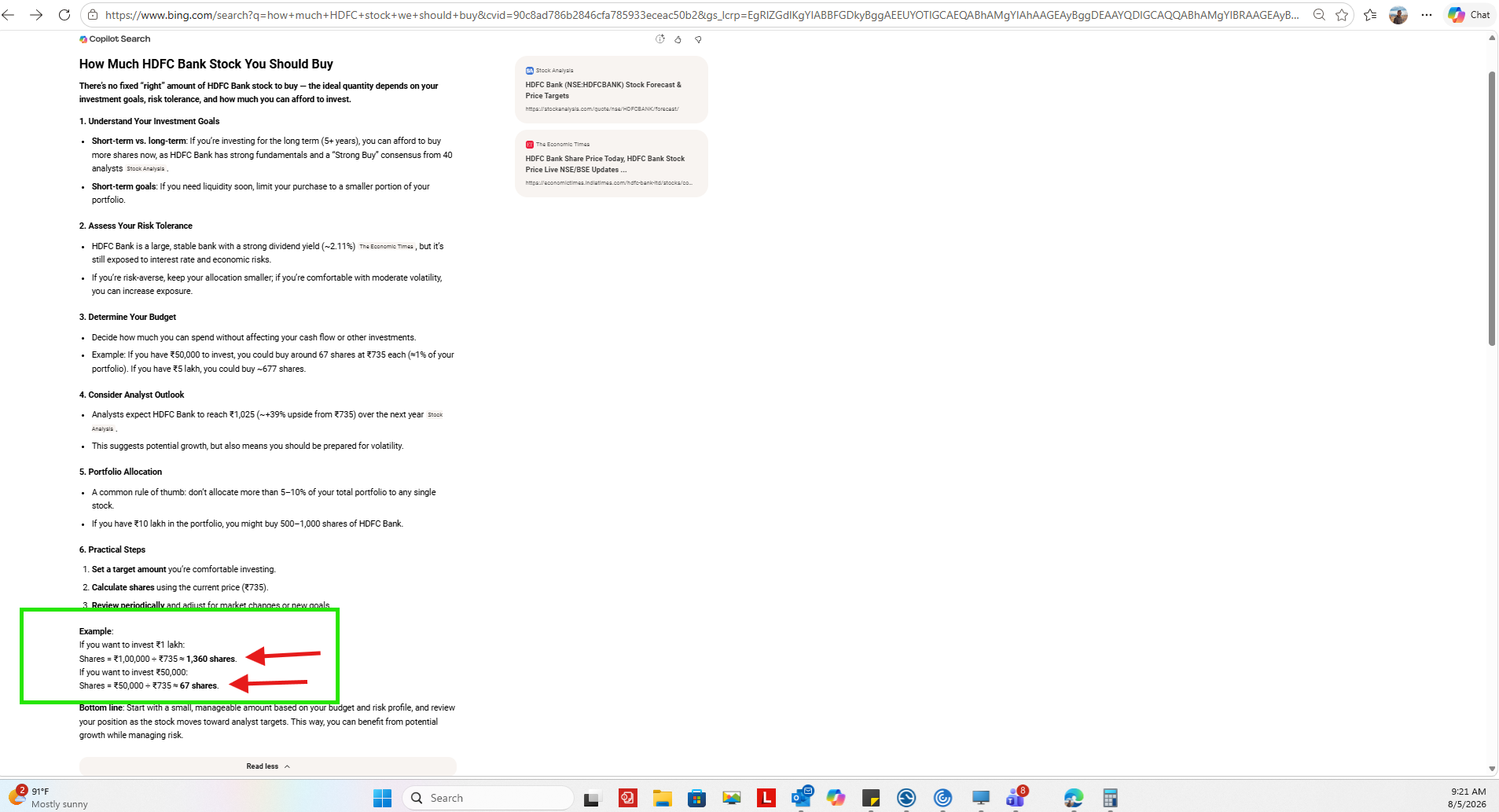Click the Bing URL address bar

click(702, 15)
